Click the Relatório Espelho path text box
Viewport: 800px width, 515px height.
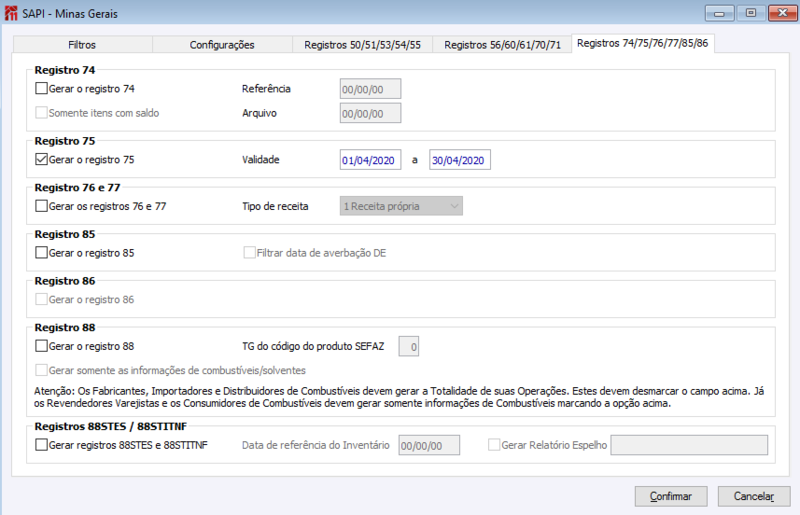click(x=689, y=445)
